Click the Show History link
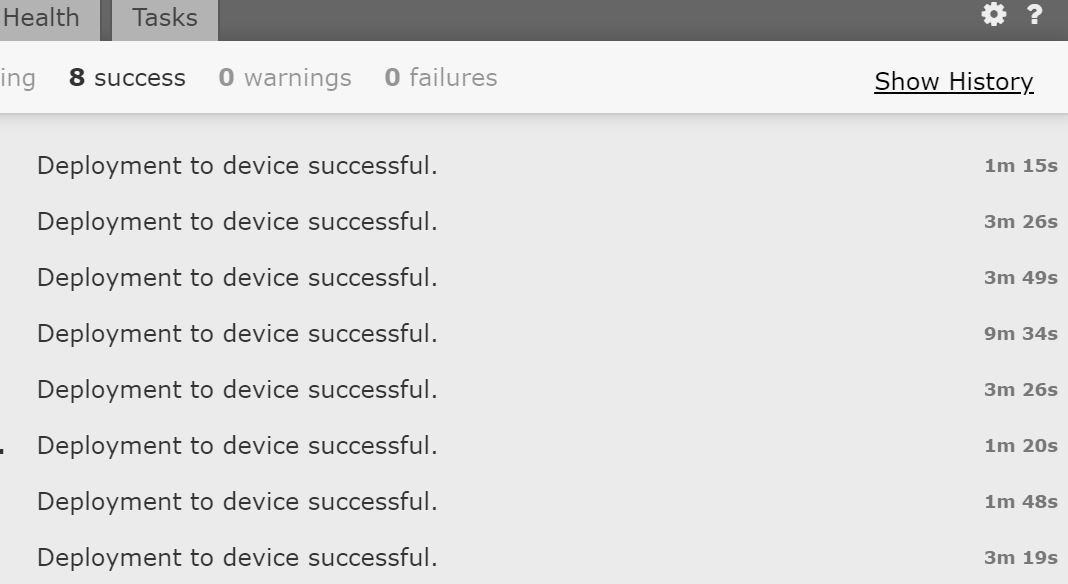 pos(953,82)
